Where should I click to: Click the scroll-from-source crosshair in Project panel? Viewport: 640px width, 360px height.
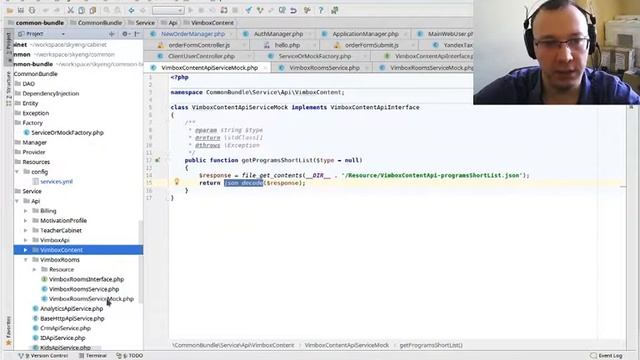coord(111,34)
